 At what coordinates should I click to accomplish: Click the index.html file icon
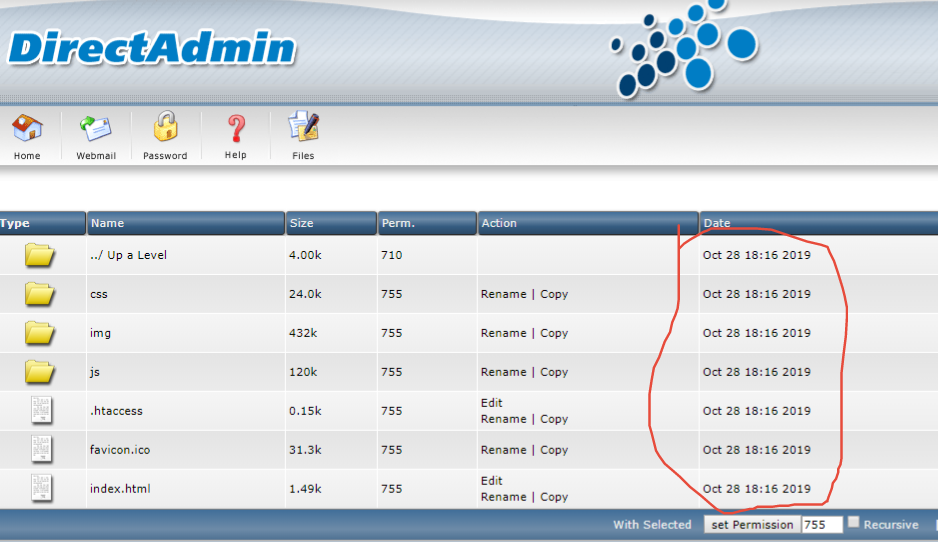click(41, 488)
